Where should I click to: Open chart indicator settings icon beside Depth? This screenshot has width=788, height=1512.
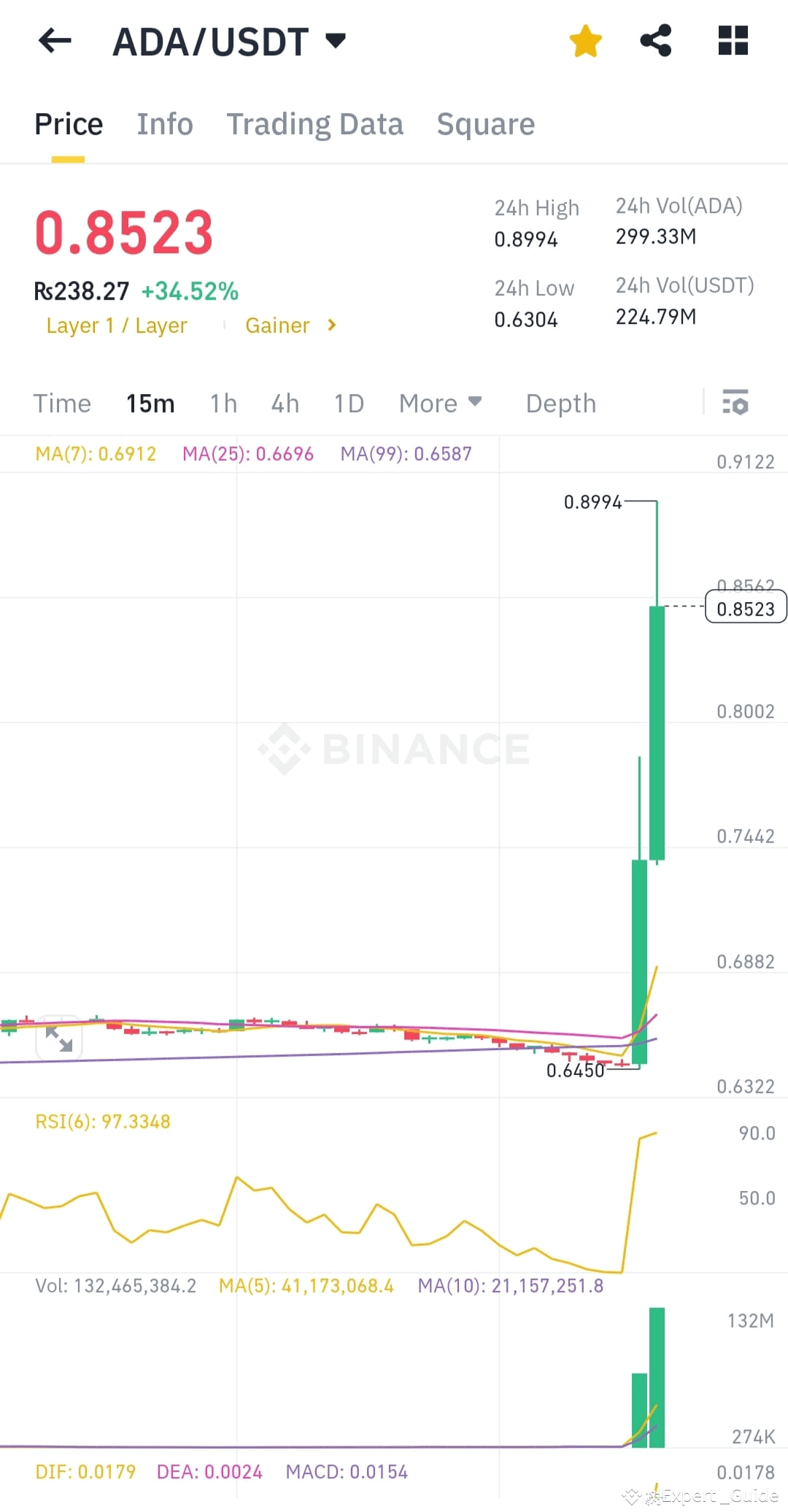click(x=735, y=403)
